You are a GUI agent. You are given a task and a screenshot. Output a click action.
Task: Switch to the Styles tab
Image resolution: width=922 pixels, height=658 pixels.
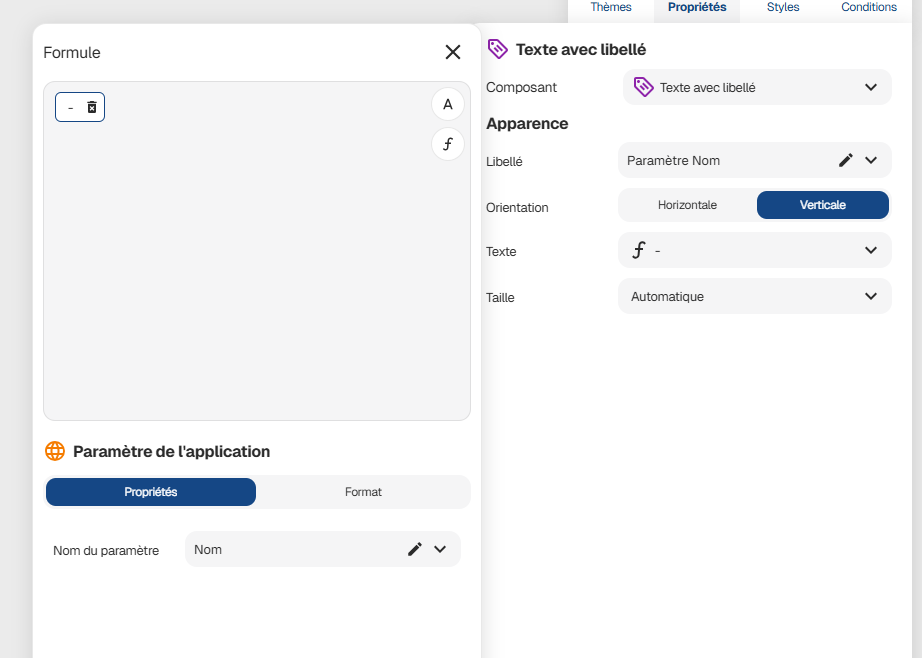point(783,8)
